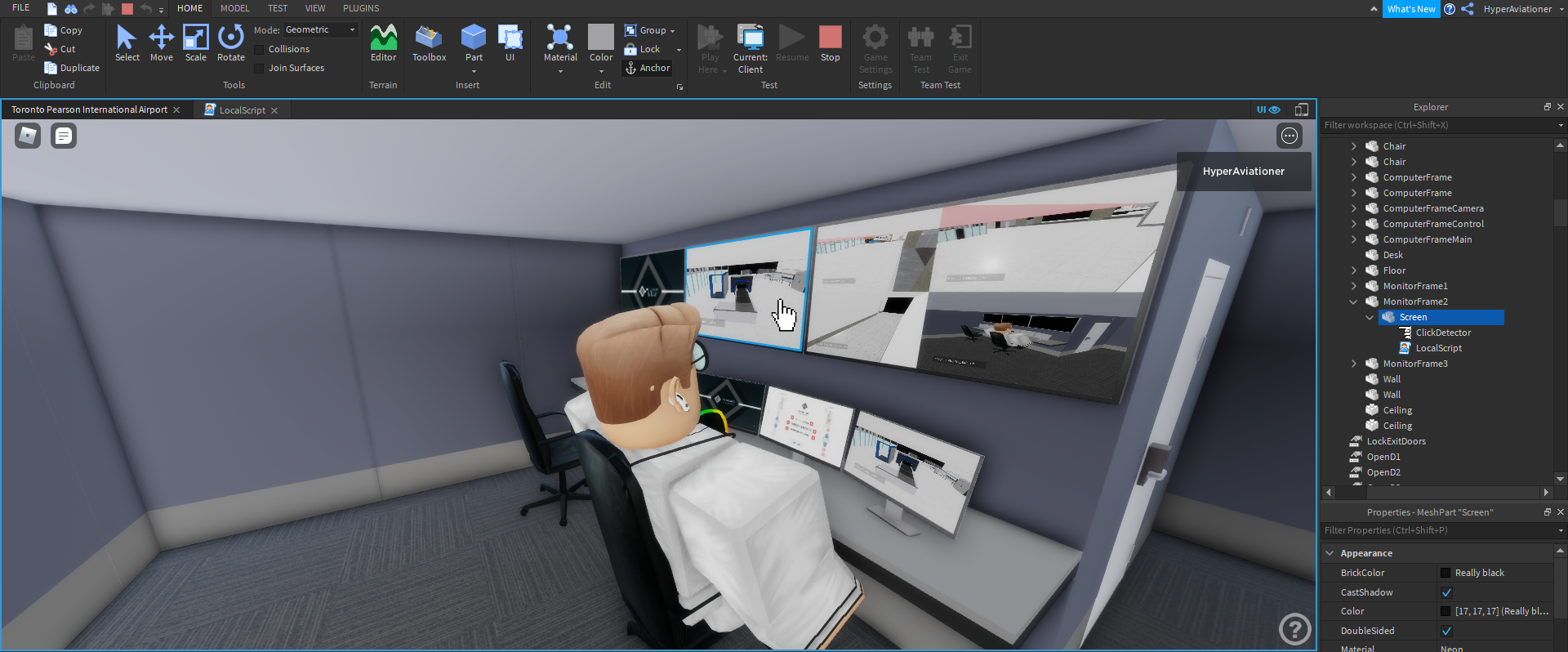Expand the Floor tree node

point(1353,270)
